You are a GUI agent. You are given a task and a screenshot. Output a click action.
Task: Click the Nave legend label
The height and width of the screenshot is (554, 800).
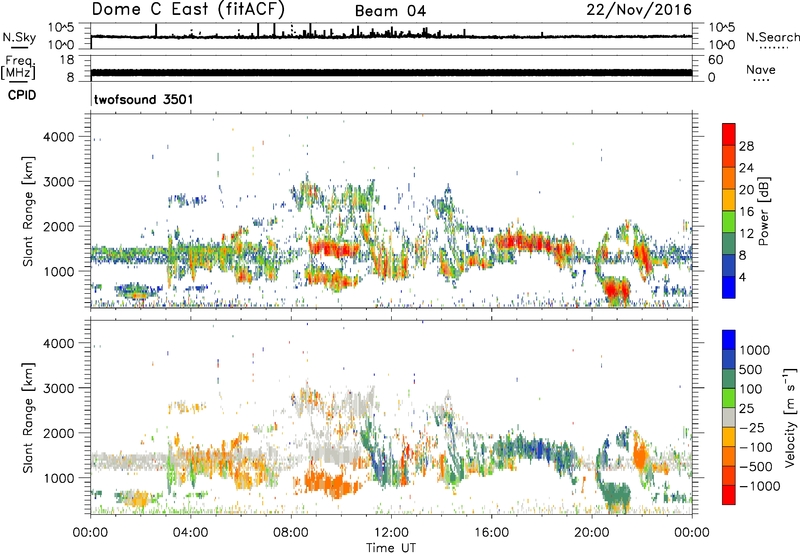pyautogui.click(x=761, y=69)
